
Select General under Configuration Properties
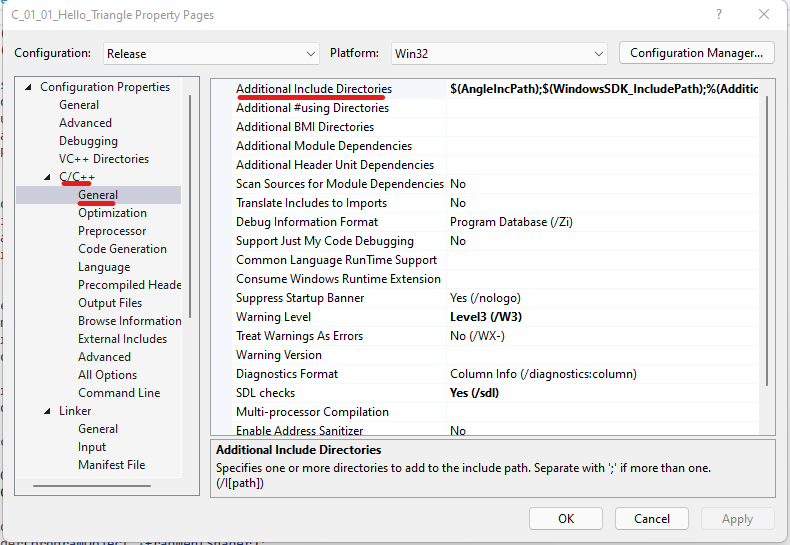[x=79, y=105]
